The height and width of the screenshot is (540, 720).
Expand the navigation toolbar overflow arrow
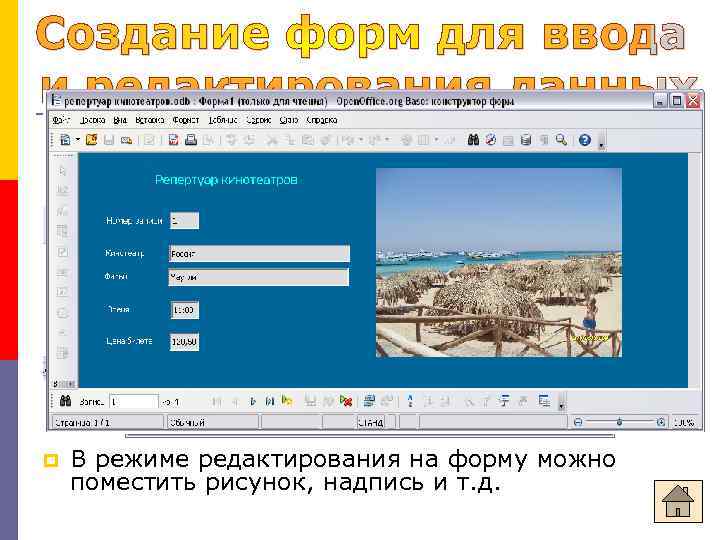pyautogui.click(x=561, y=406)
